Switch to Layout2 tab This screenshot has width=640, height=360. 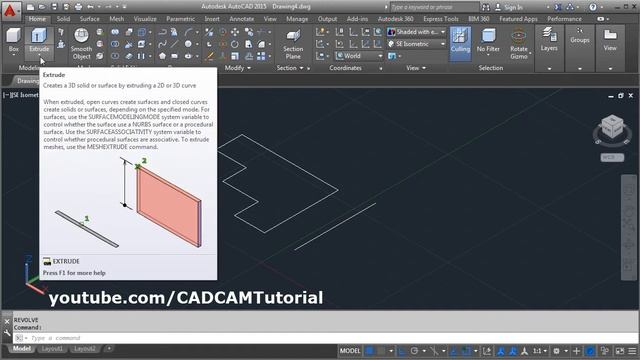[x=84, y=349]
